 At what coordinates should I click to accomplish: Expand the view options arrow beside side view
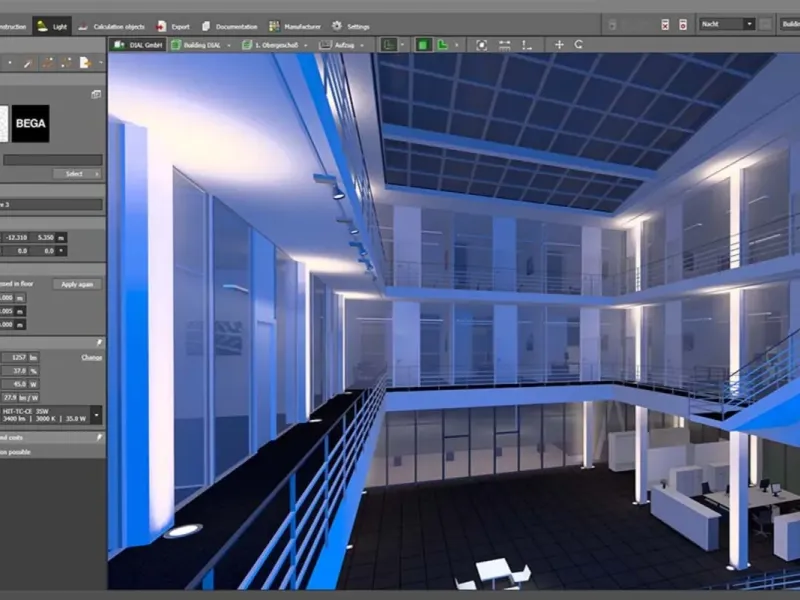[457, 45]
